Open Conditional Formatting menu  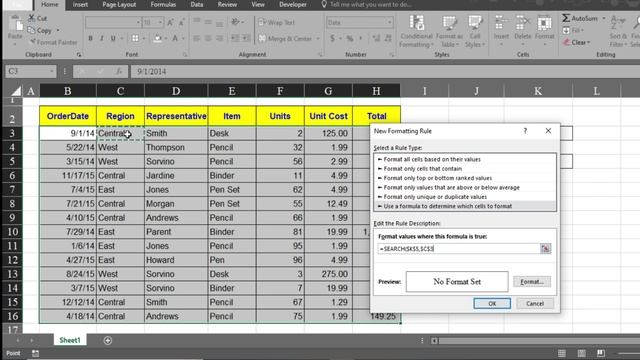click(416, 31)
